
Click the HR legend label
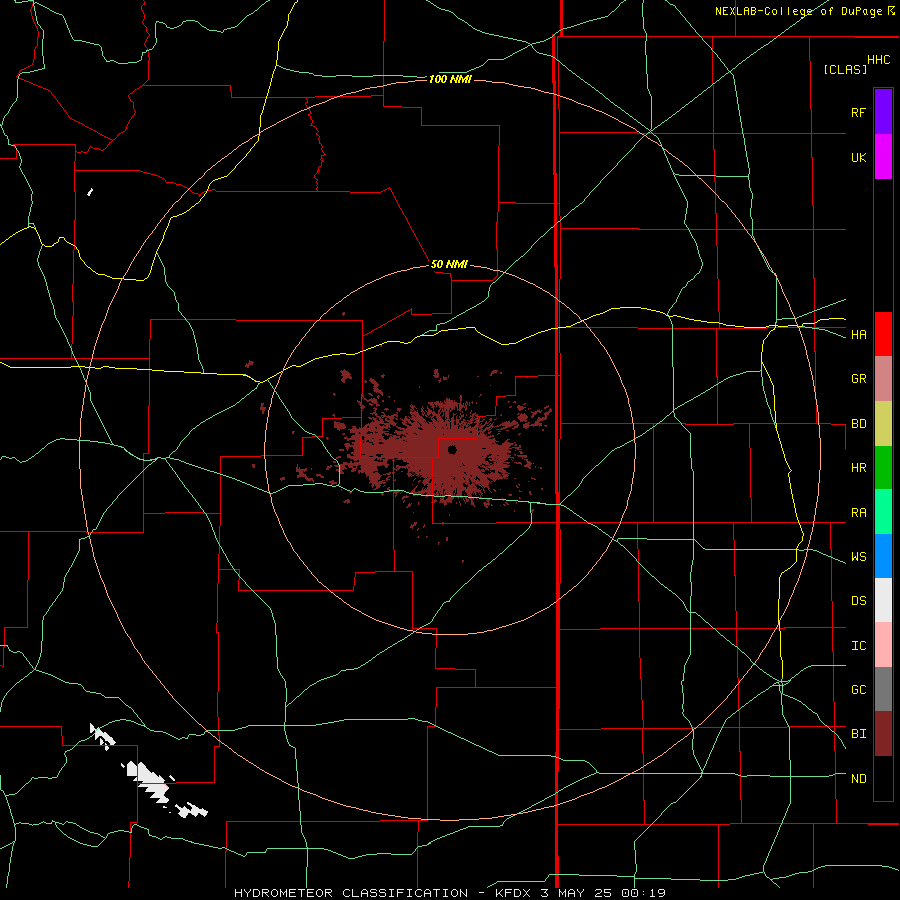pyautogui.click(x=858, y=468)
